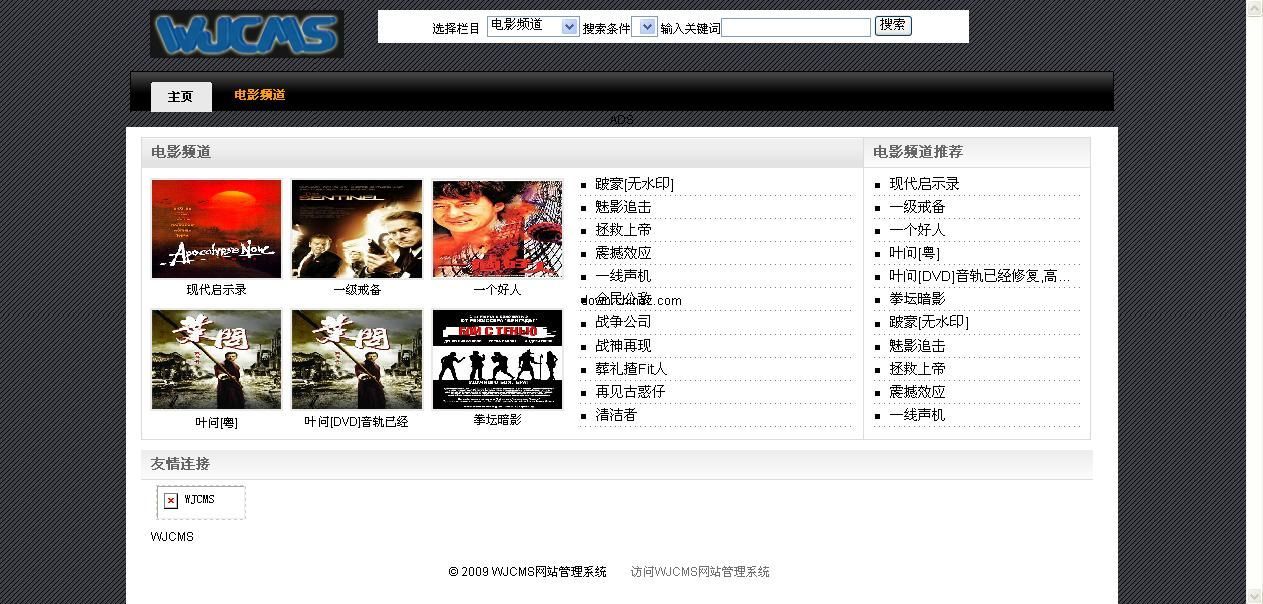Open 一级戒备 in the 电影频道推荐 list
Image resolution: width=1263 pixels, height=604 pixels.
[x=917, y=207]
